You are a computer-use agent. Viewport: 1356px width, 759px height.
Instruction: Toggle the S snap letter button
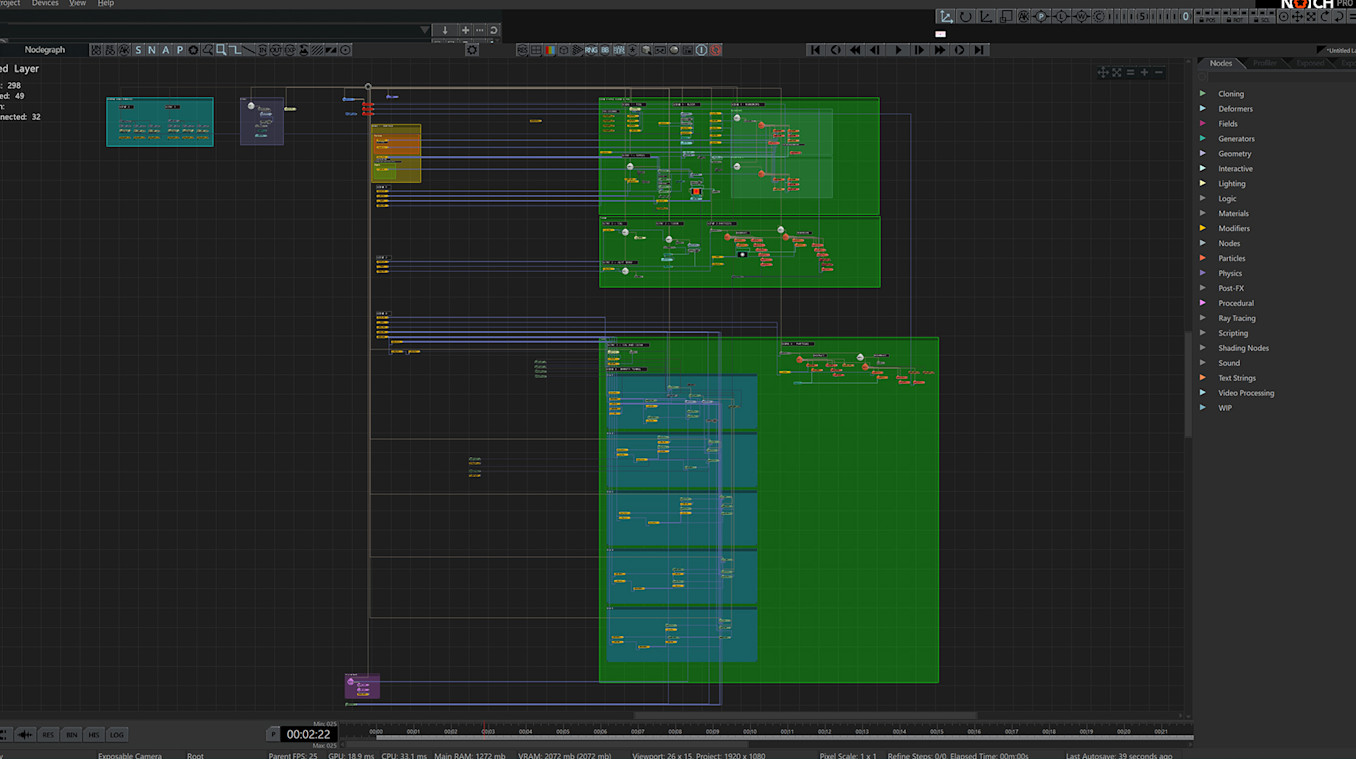click(138, 50)
